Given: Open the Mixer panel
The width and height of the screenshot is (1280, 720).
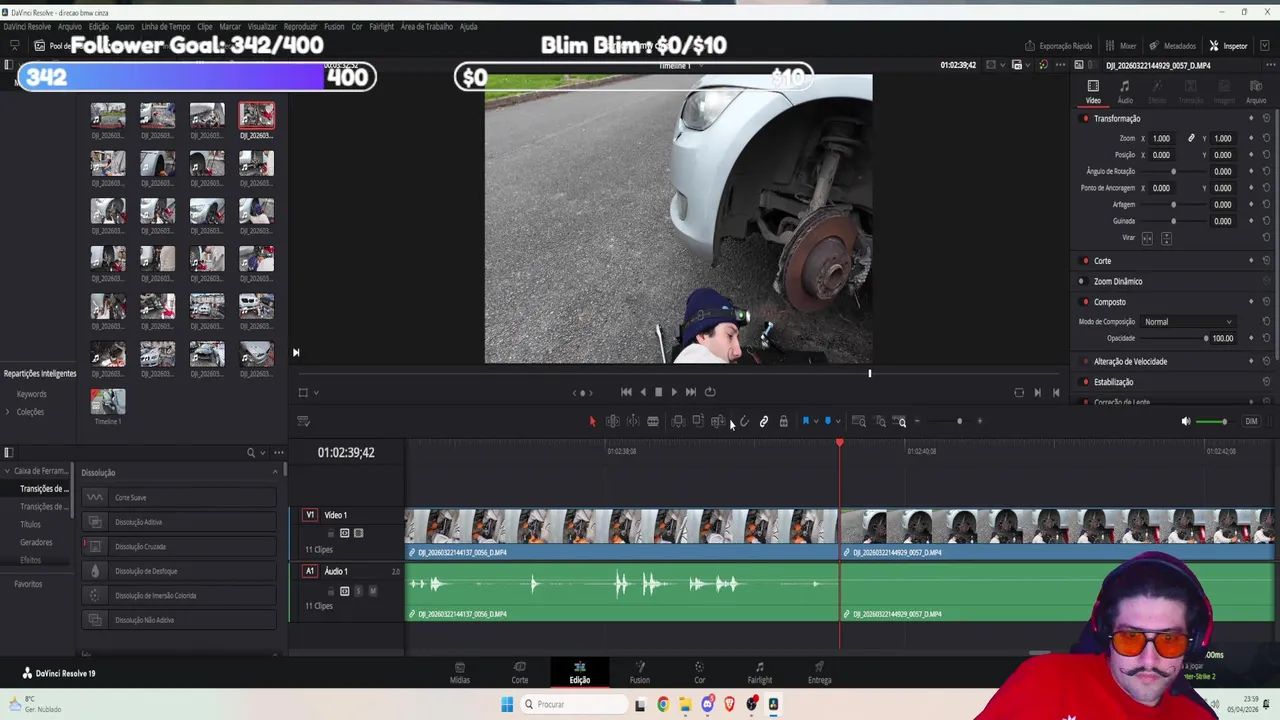Looking at the screenshot, I should tap(1121, 46).
